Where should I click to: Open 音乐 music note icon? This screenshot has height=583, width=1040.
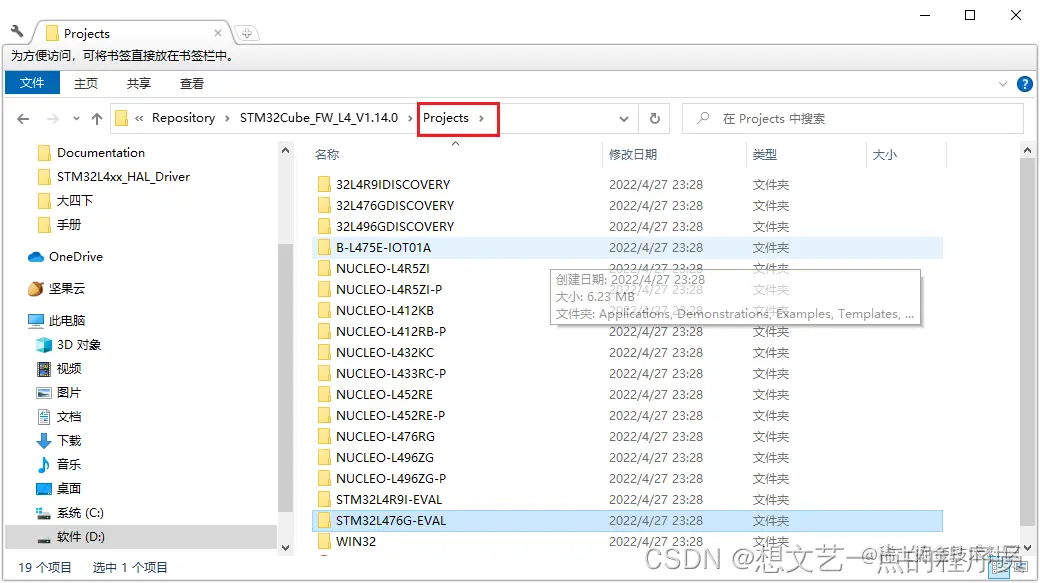pyautogui.click(x=44, y=464)
